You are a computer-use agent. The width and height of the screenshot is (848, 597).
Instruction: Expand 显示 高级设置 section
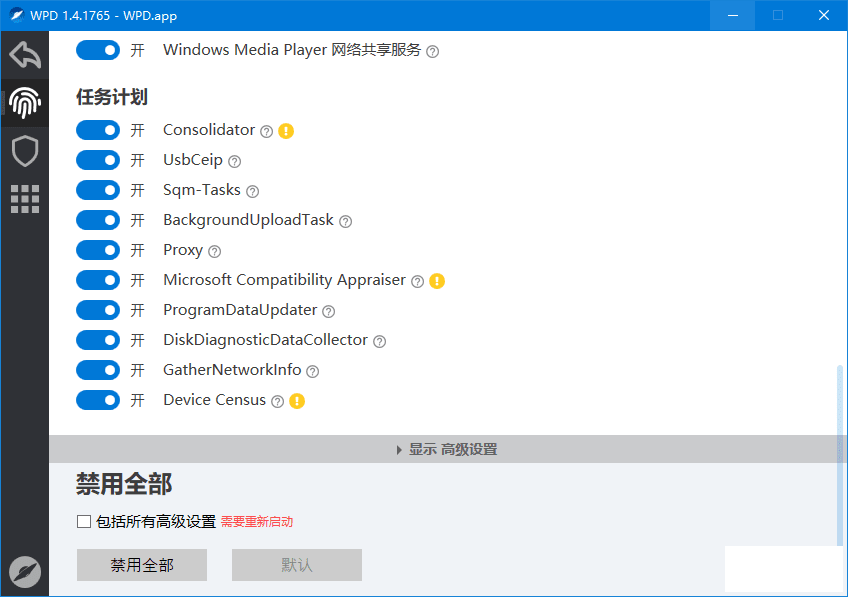(448, 449)
